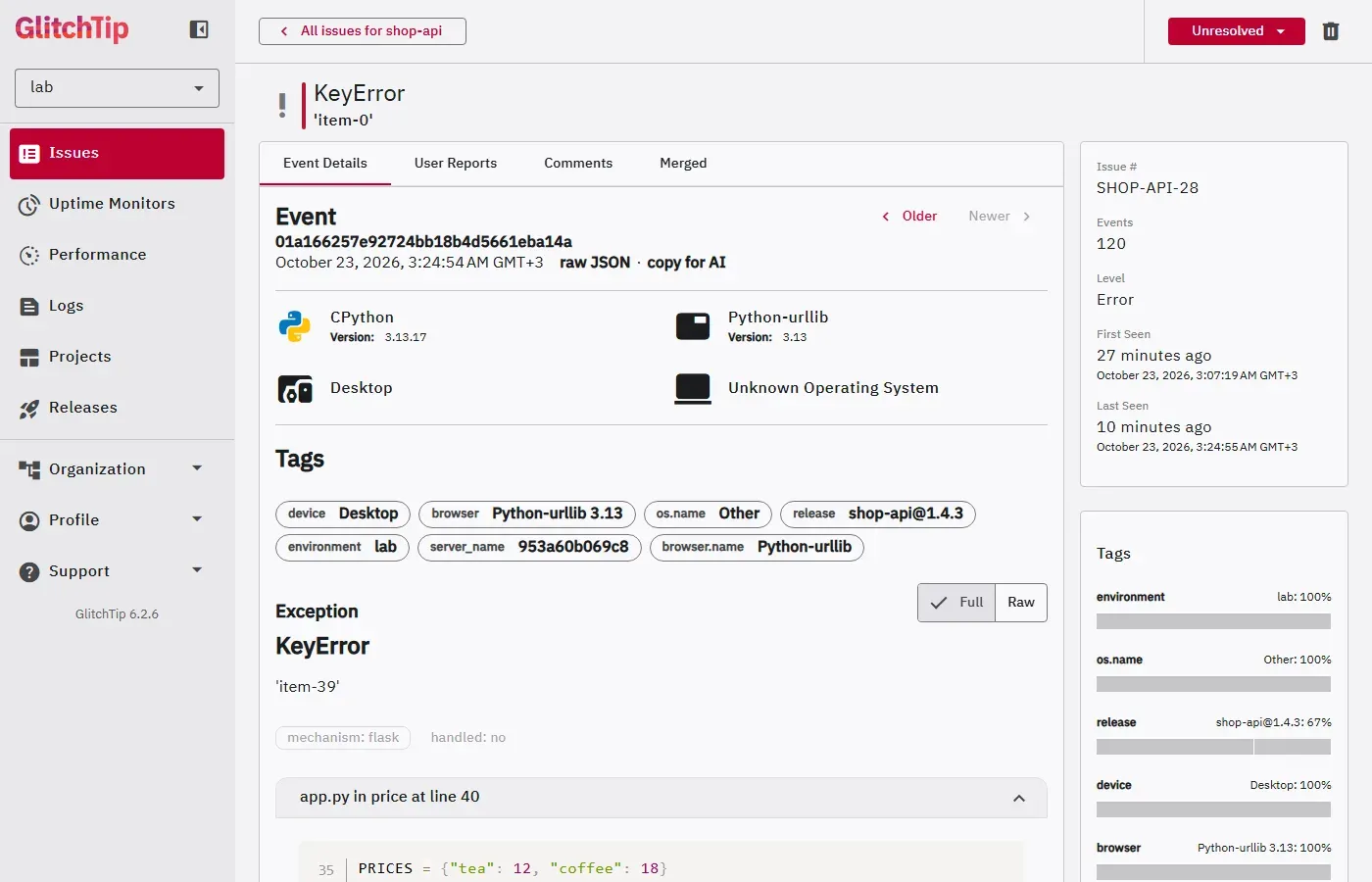Click the release shop-api@1.4.3 tag
This screenshot has height=882, width=1372.
pos(878,514)
